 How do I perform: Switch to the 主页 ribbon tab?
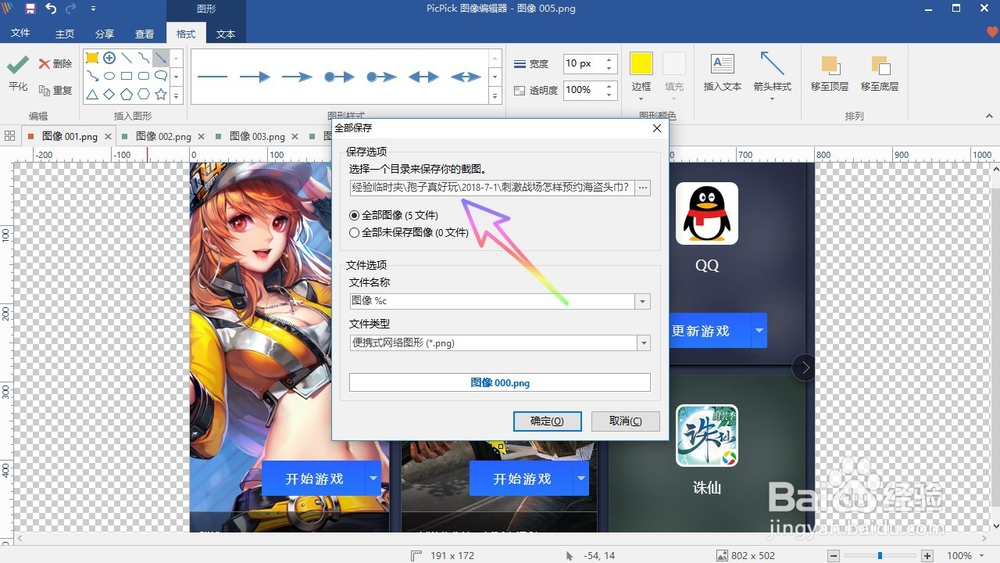click(x=64, y=34)
